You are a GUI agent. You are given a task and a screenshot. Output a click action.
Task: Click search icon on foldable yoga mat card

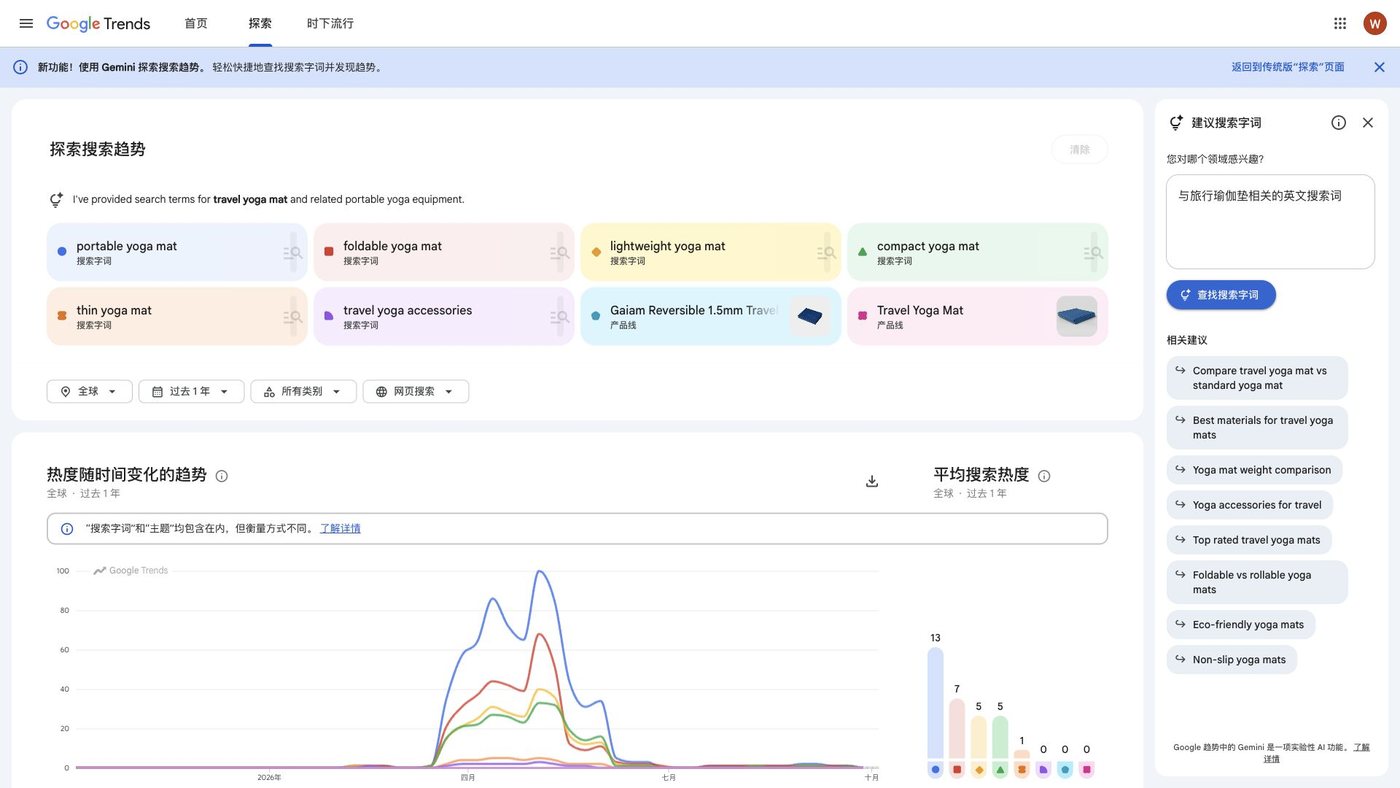[560, 253]
